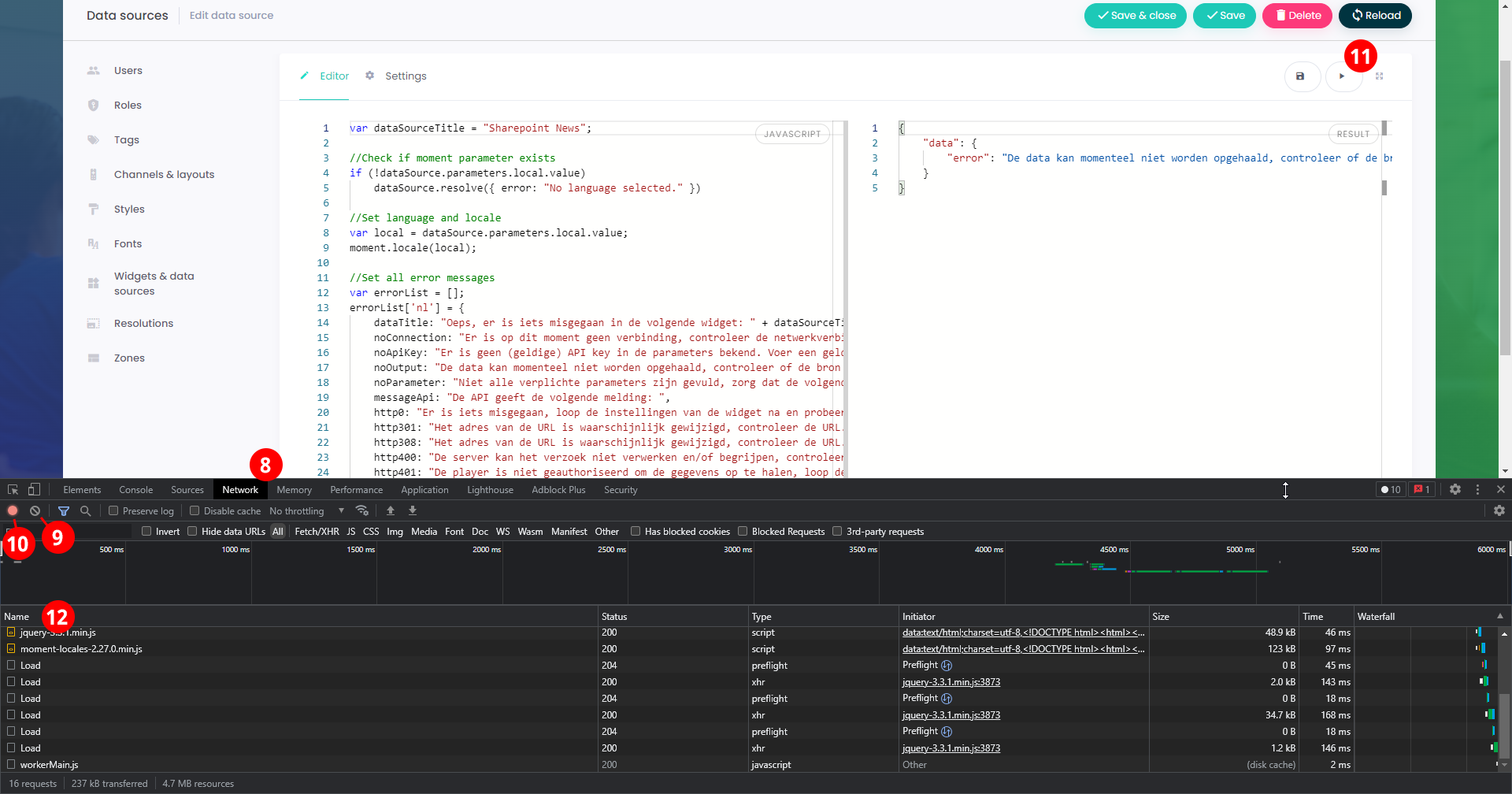The image size is (1512, 794).
Task: Enable the Preserve log checkbox
Action: (x=113, y=511)
